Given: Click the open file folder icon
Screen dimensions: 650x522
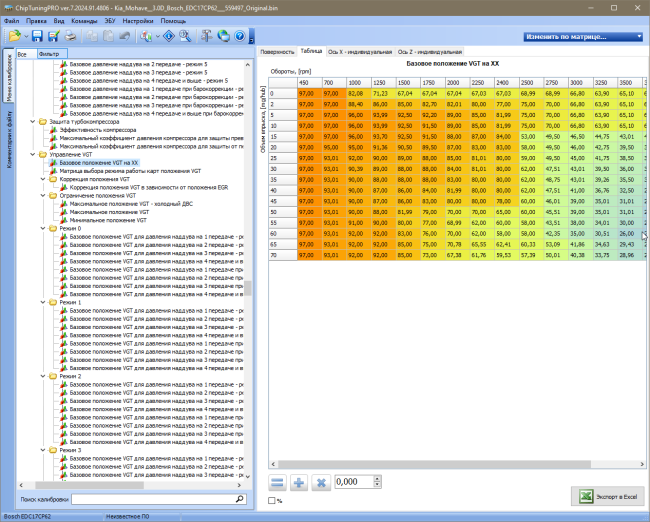Looking at the screenshot, I should pos(15,36).
